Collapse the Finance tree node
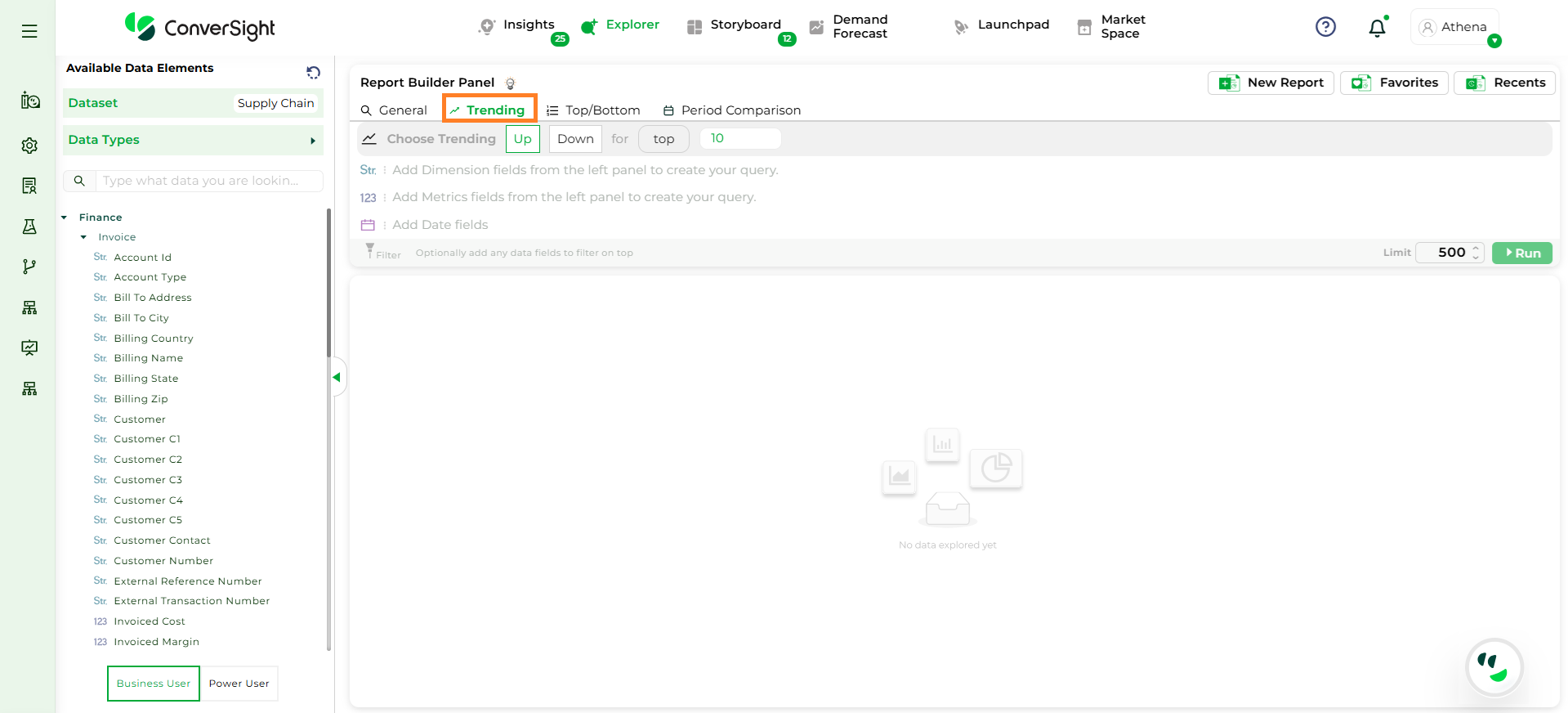Screen dimensions: 1568x713 (x=65, y=217)
